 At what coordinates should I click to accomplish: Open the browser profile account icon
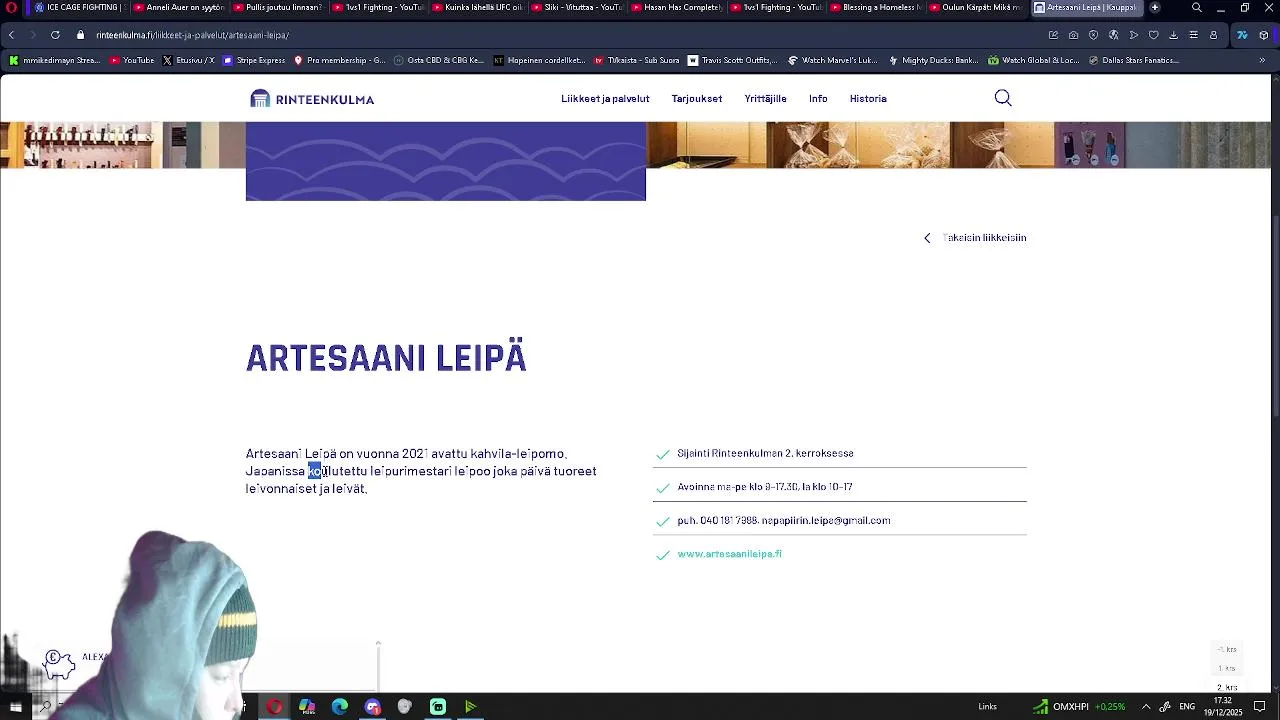(x=1213, y=35)
